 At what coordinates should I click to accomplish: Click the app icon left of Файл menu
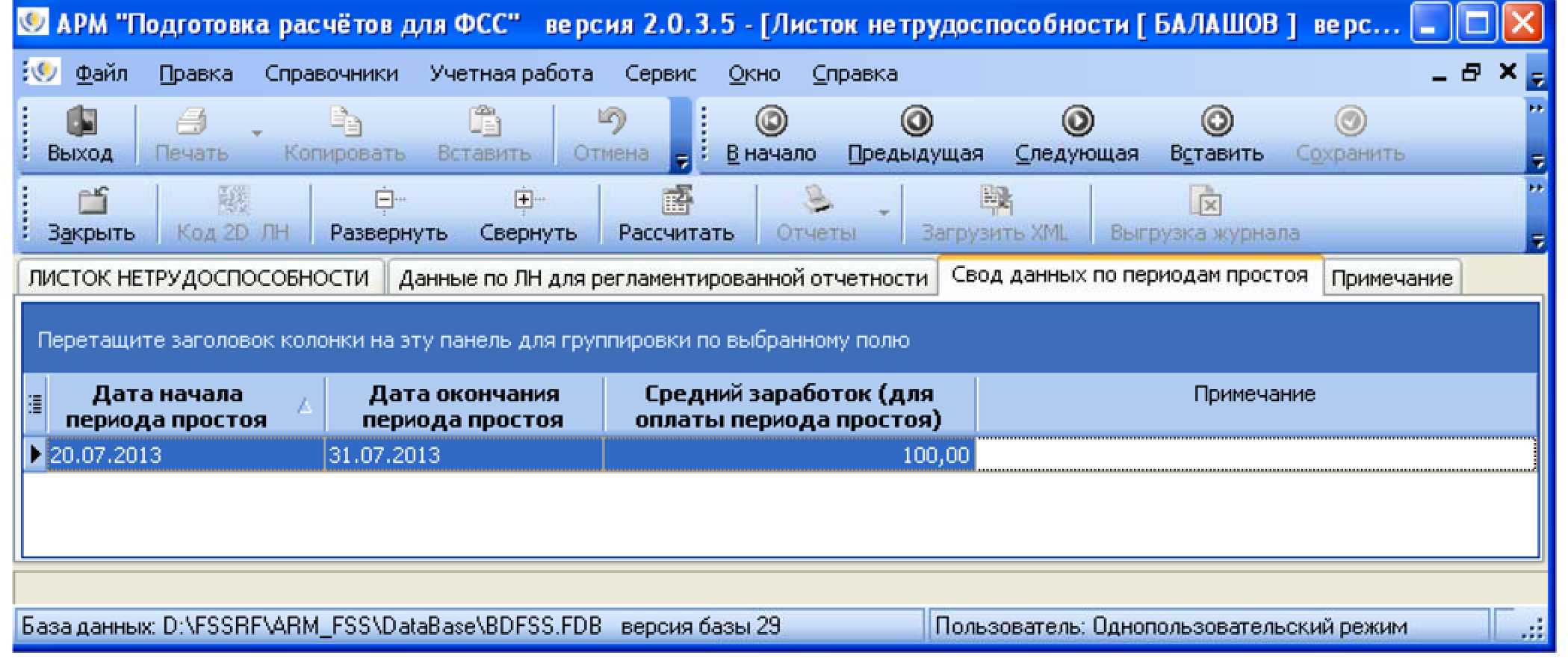44,72
